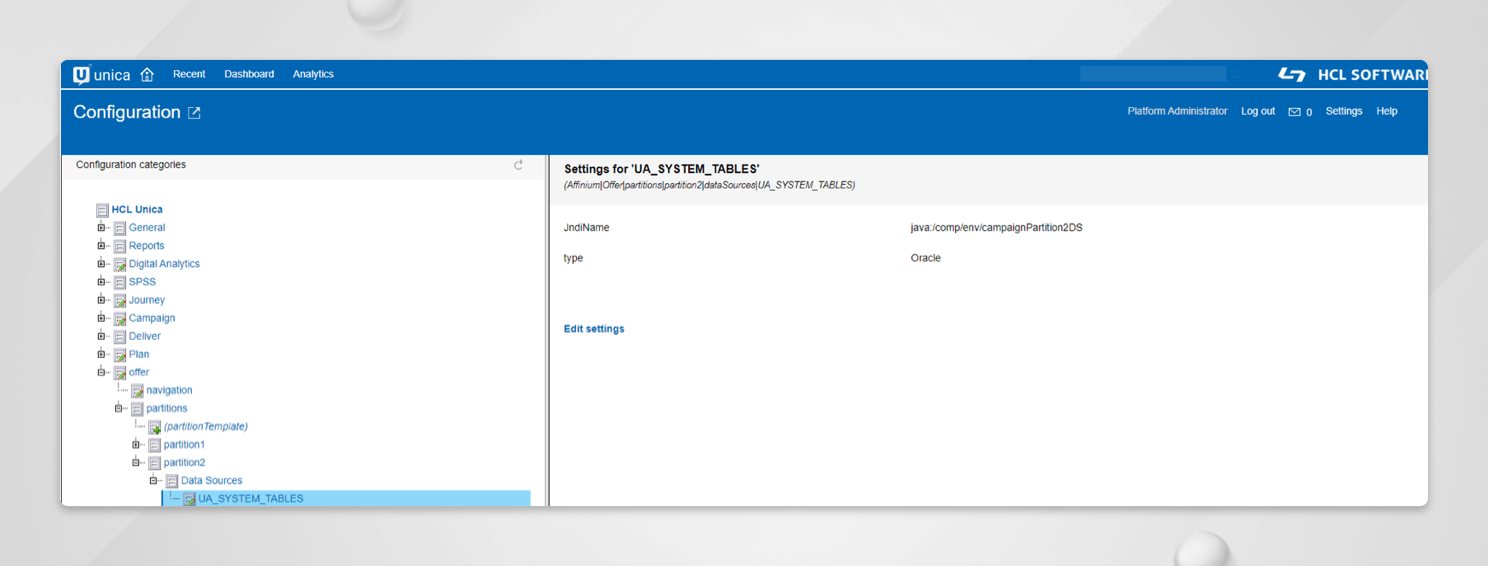Image resolution: width=1488 pixels, height=566 pixels.
Task: Click the search magnifier icon in header
Action: (x=1236, y=75)
